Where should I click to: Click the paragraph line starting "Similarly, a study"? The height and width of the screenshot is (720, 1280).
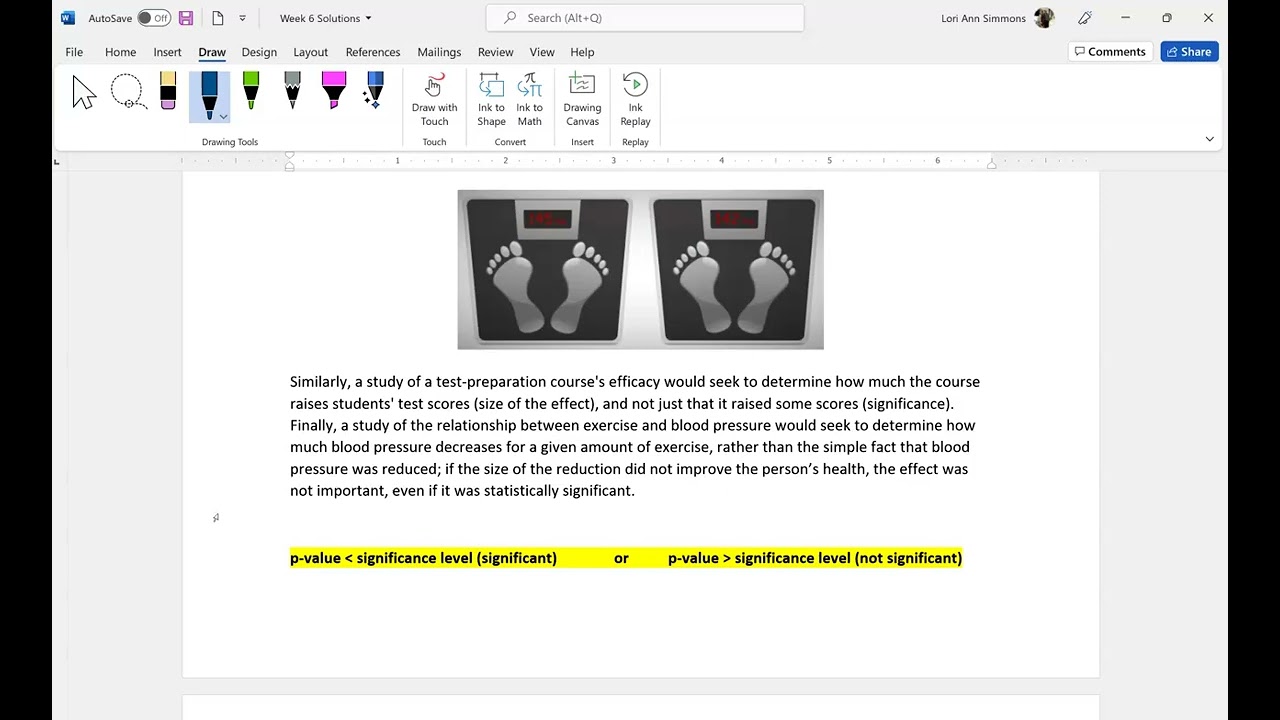tap(635, 382)
